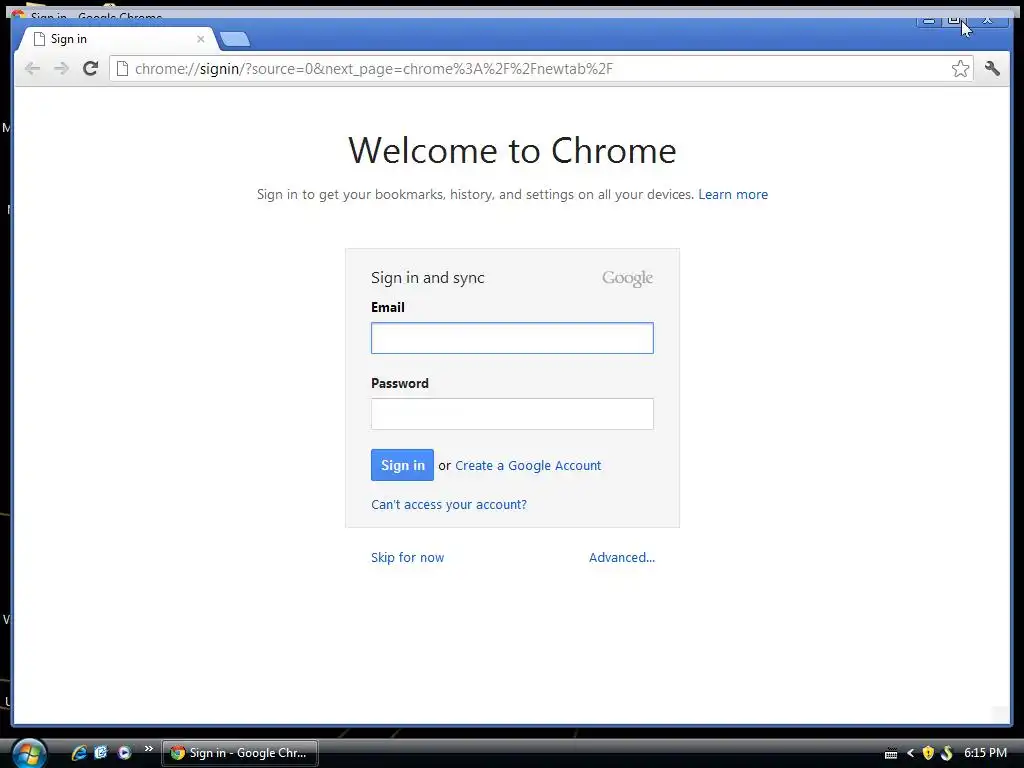Screen dimensions: 1024x768
Task: Focus the address bar URL
Action: tap(374, 69)
